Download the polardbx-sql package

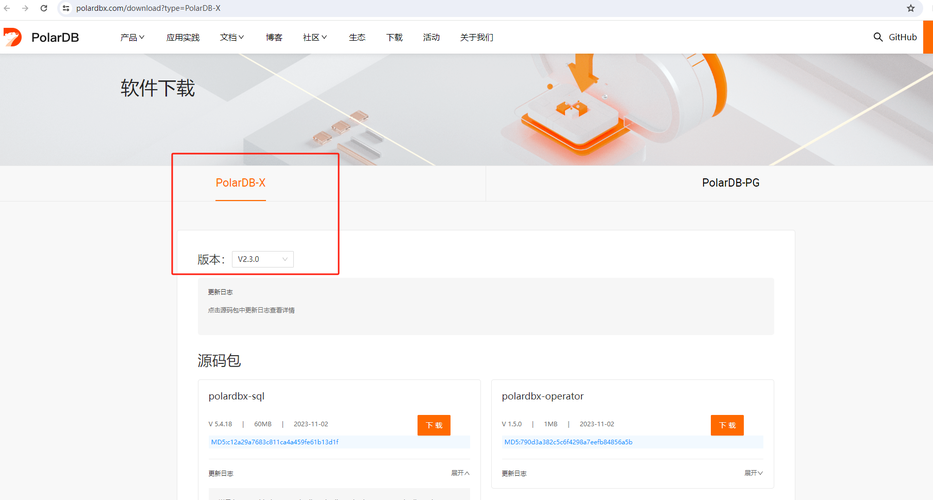[x=434, y=425]
